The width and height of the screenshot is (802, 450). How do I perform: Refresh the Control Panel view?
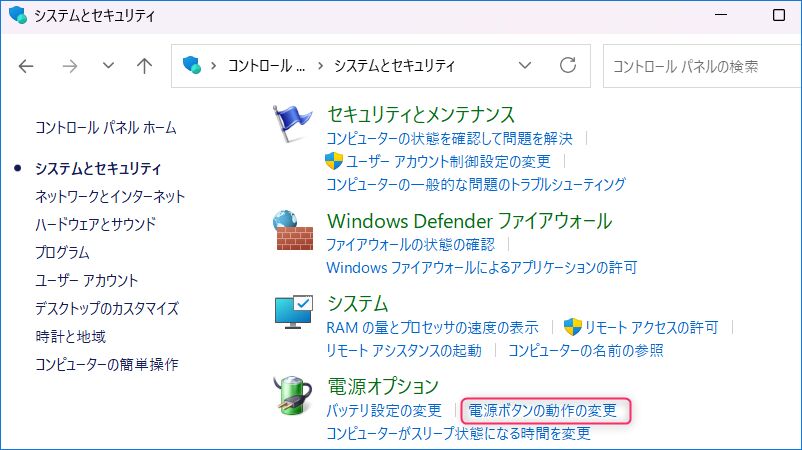pos(568,66)
